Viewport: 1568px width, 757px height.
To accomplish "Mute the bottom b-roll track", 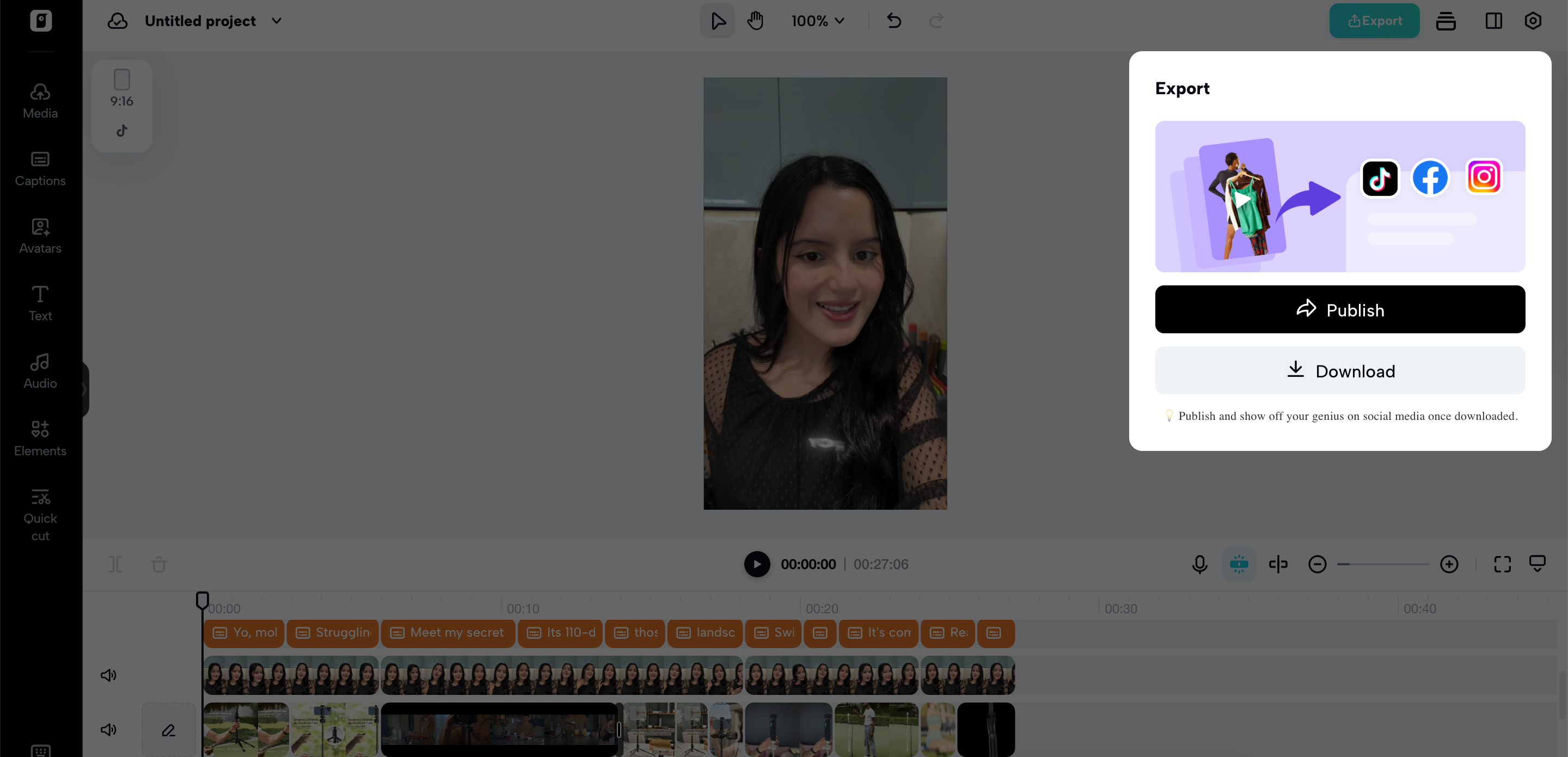I will tap(108, 729).
